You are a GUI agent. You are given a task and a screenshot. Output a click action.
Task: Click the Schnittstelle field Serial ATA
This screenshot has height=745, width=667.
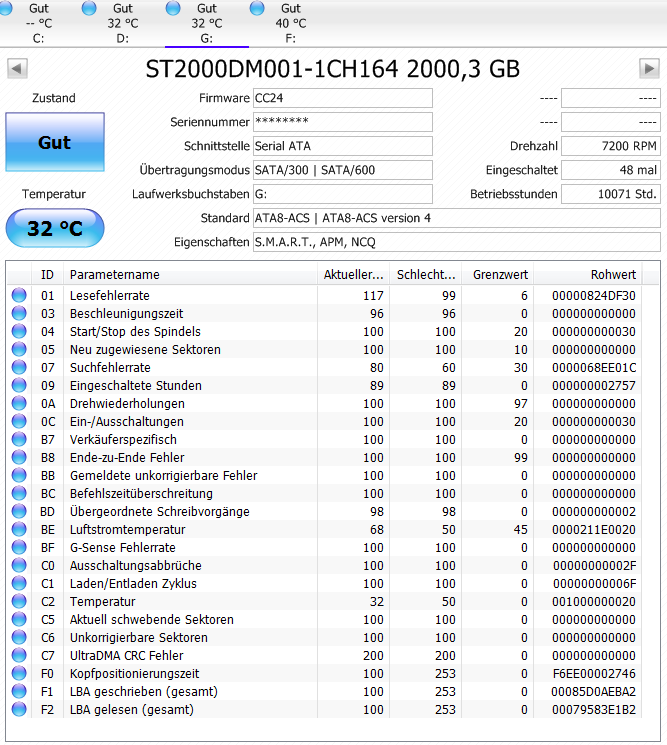point(343,146)
